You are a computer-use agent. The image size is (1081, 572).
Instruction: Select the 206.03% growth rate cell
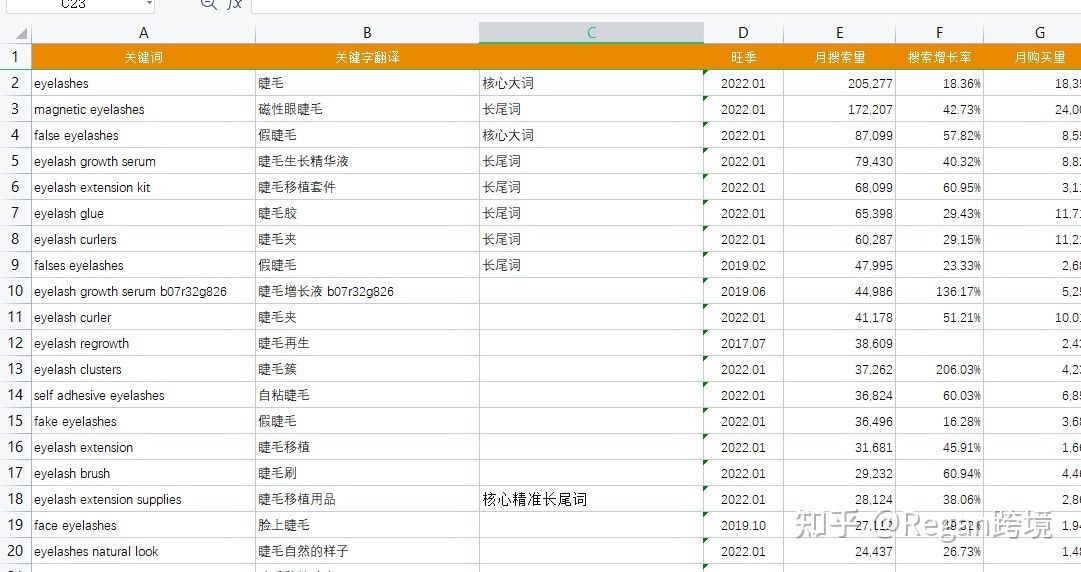[x=939, y=369]
